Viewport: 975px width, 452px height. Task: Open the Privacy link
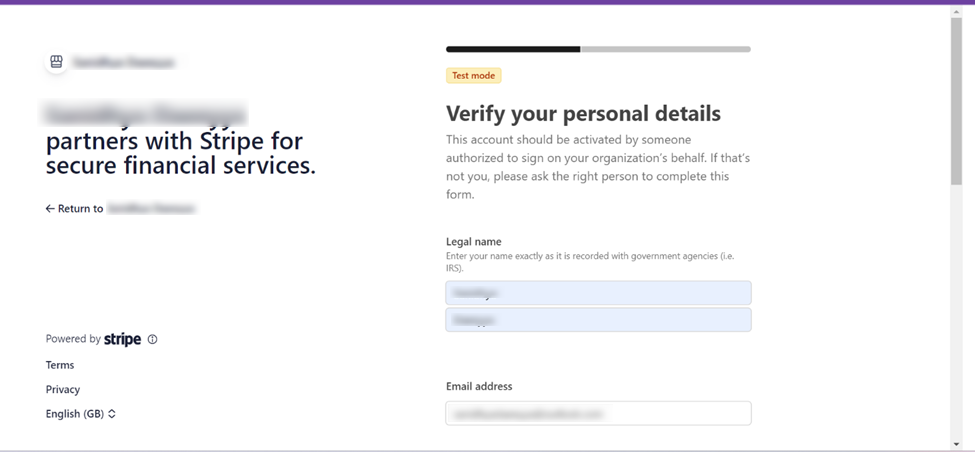click(63, 389)
